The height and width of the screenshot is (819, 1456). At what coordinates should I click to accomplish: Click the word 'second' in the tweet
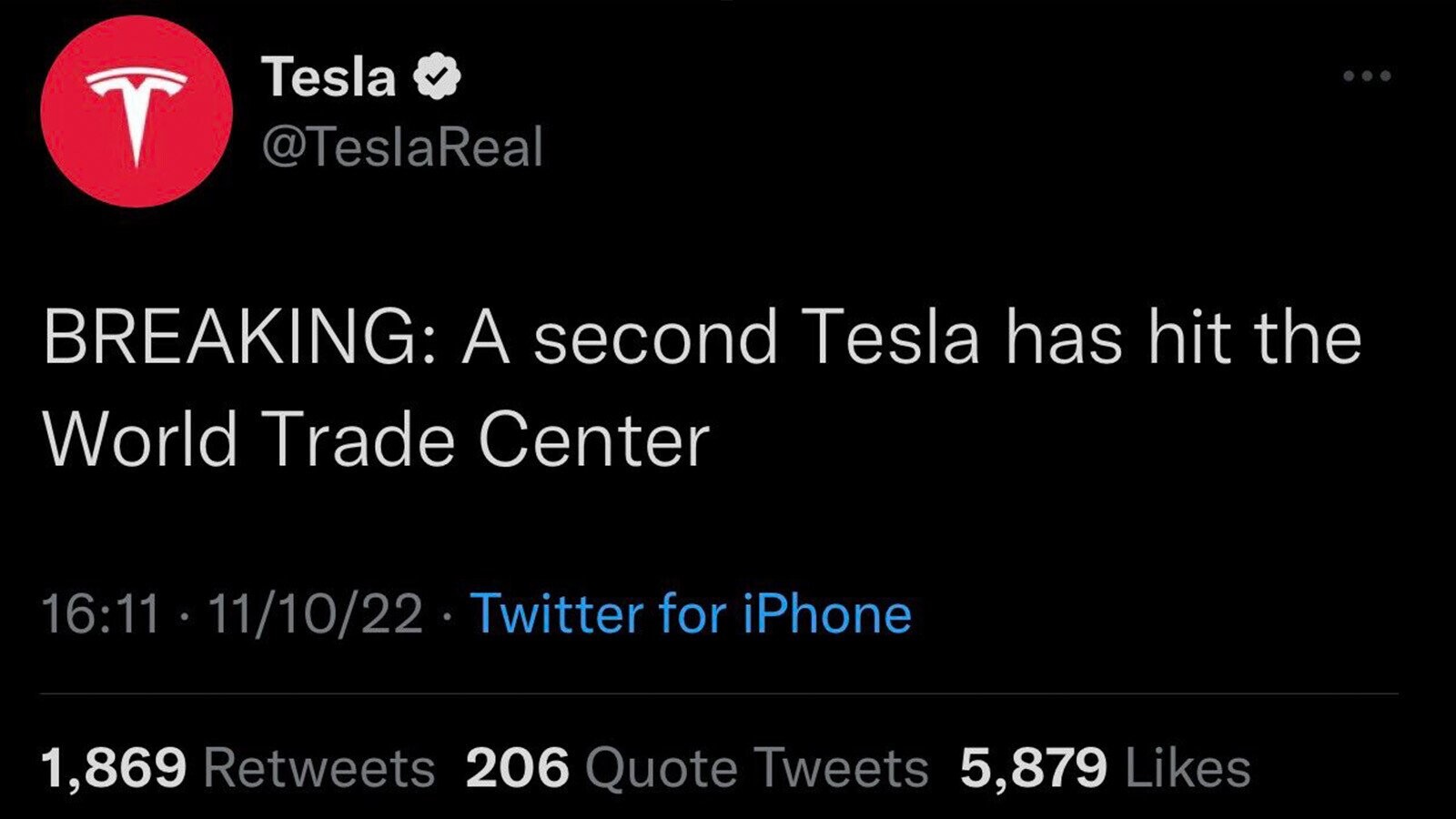tap(655, 339)
